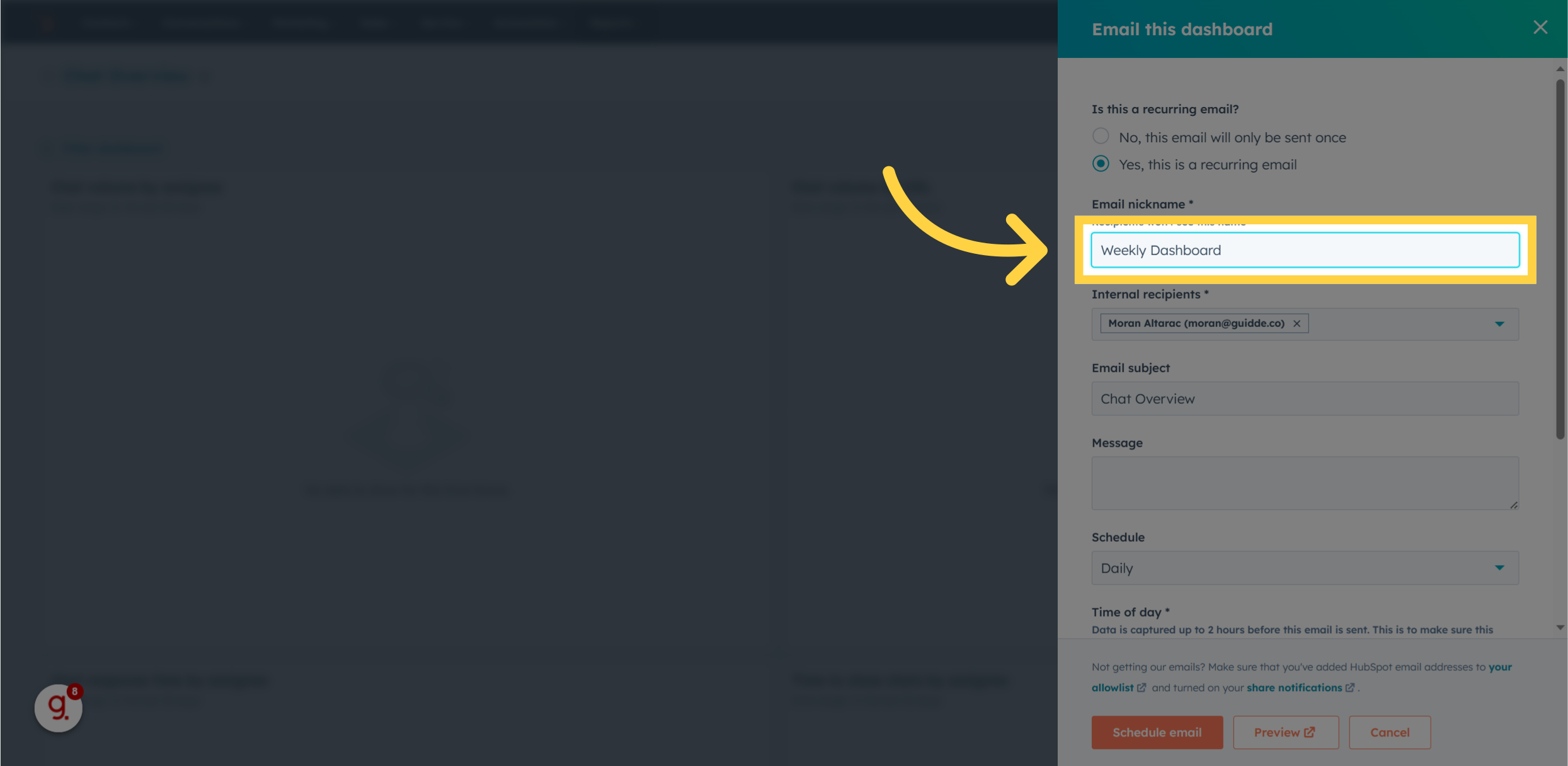Screen dimensions: 1568x766
Task: Click the Message textarea resize handle
Action: (x=1513, y=504)
